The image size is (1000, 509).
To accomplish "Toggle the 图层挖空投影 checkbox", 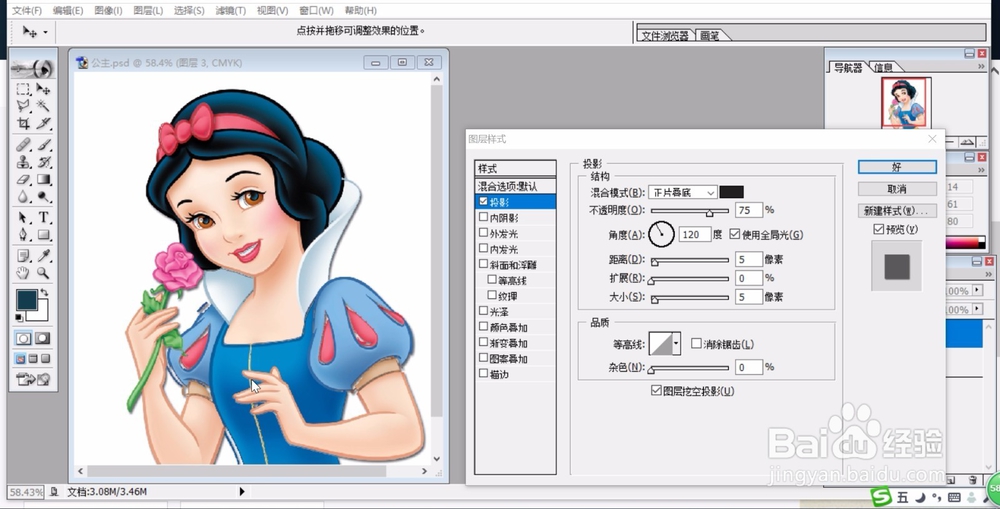I will pyautogui.click(x=656, y=390).
